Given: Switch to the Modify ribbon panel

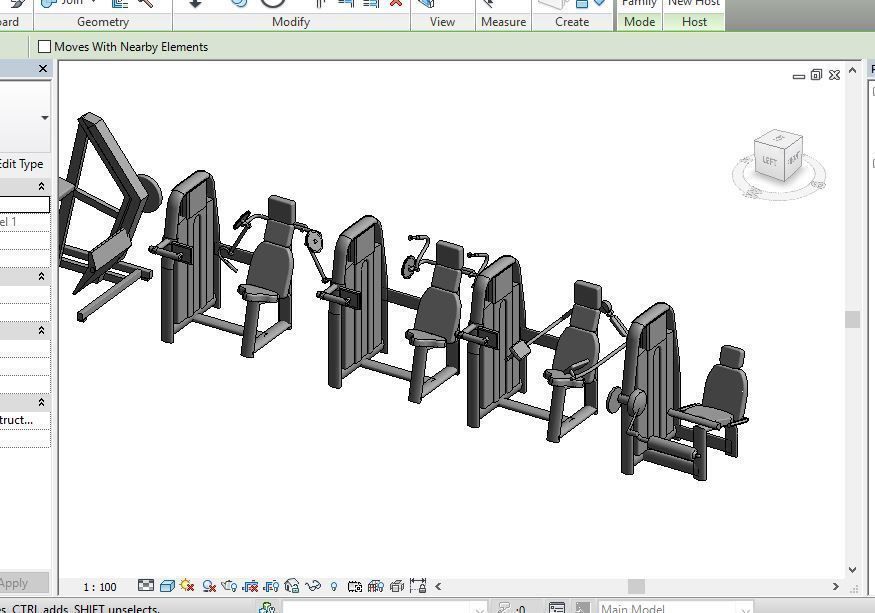Looking at the screenshot, I should [290, 21].
